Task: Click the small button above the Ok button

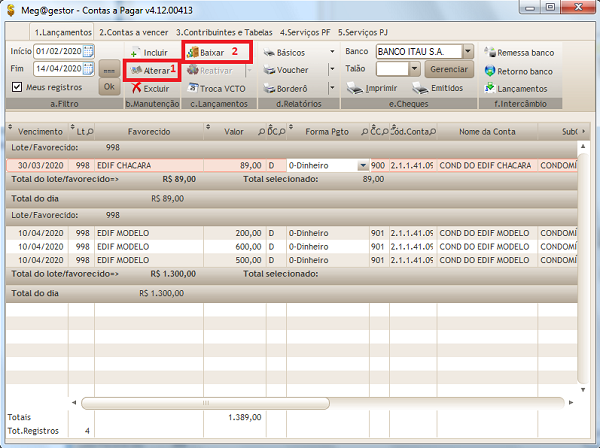Action: (x=109, y=69)
